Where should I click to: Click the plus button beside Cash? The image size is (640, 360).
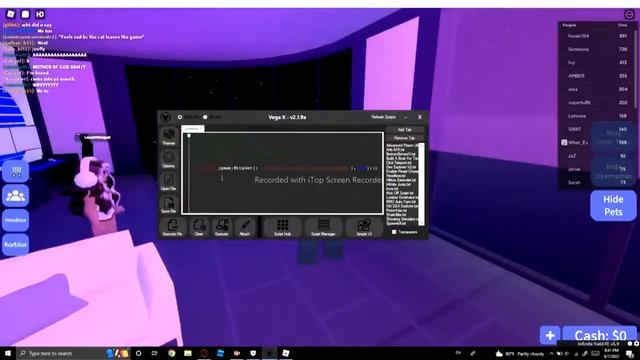tap(550, 335)
